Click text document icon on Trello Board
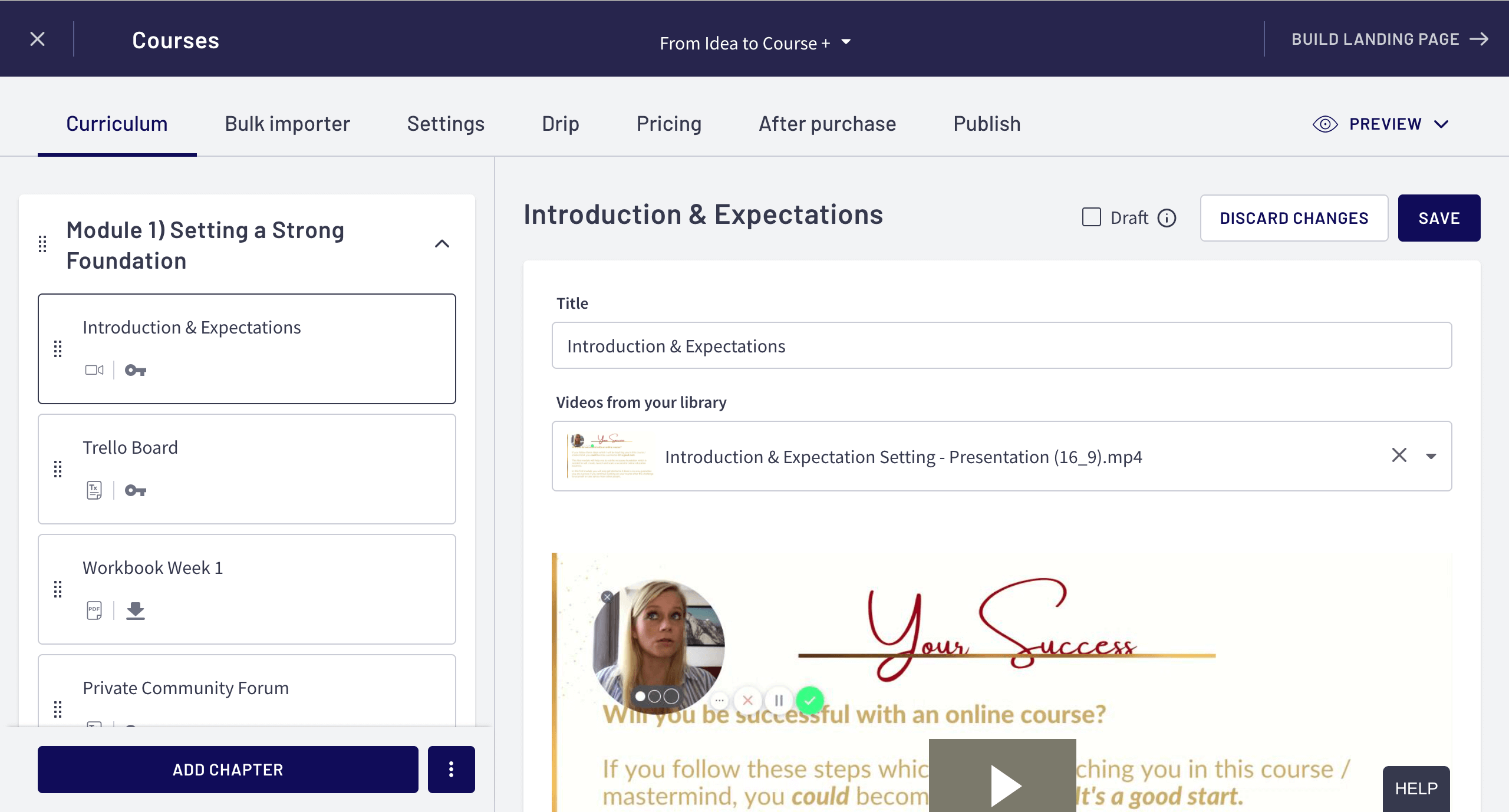 [x=94, y=490]
